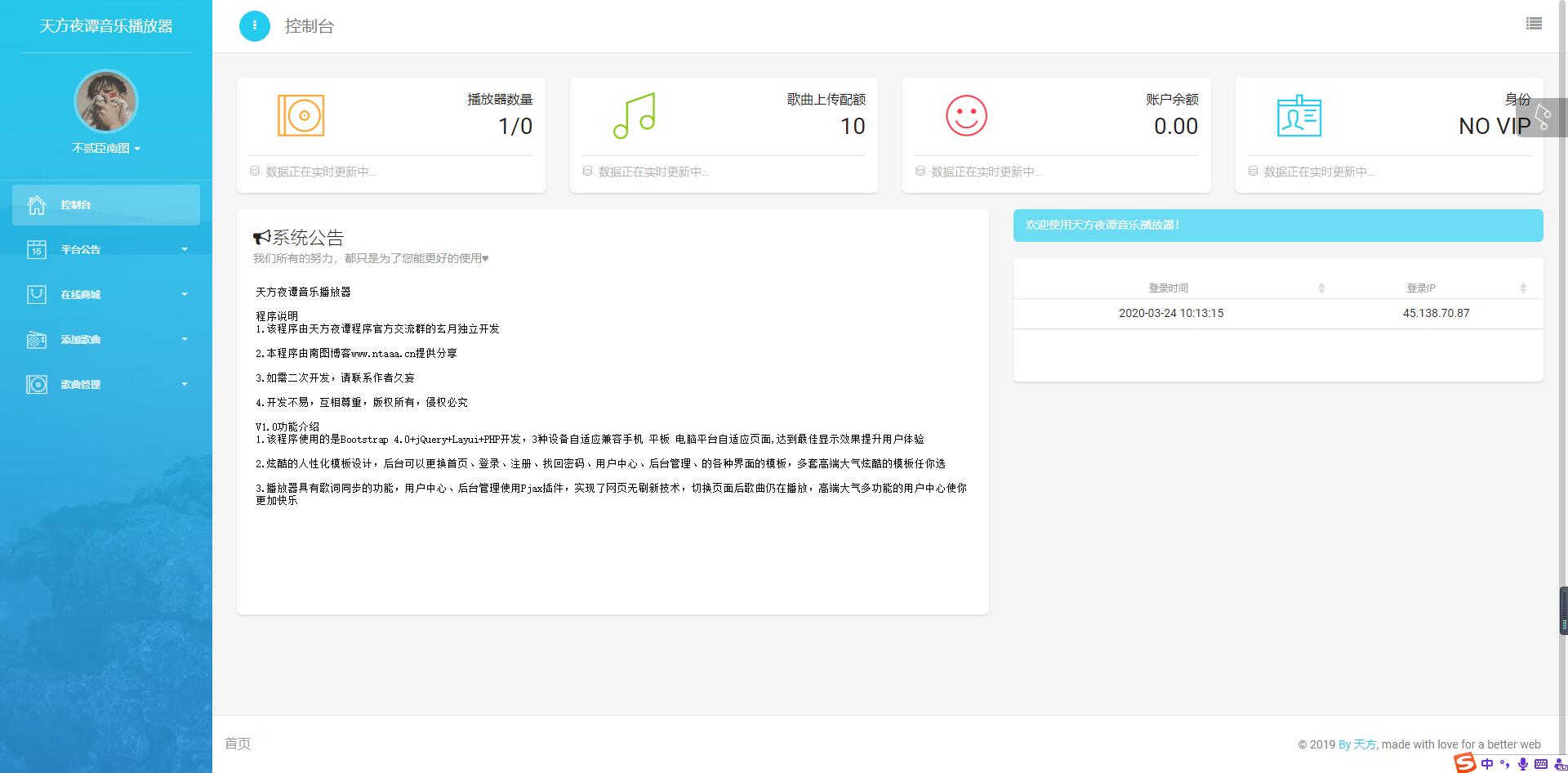The image size is (1568, 773).
Task: Expand the 不贰臣南图 username dropdown
Action: [x=105, y=150]
